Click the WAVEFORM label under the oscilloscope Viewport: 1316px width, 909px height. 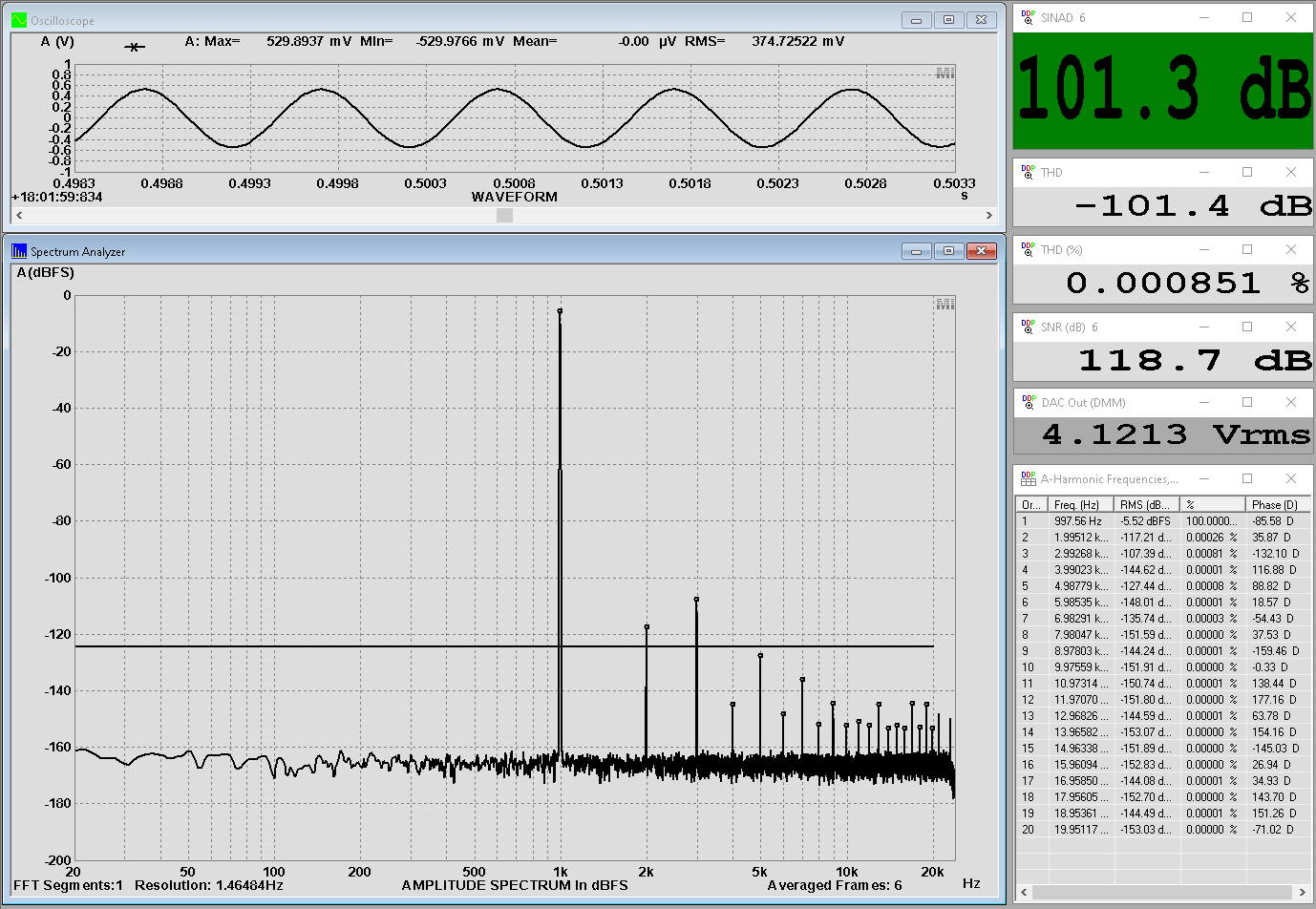(515, 197)
